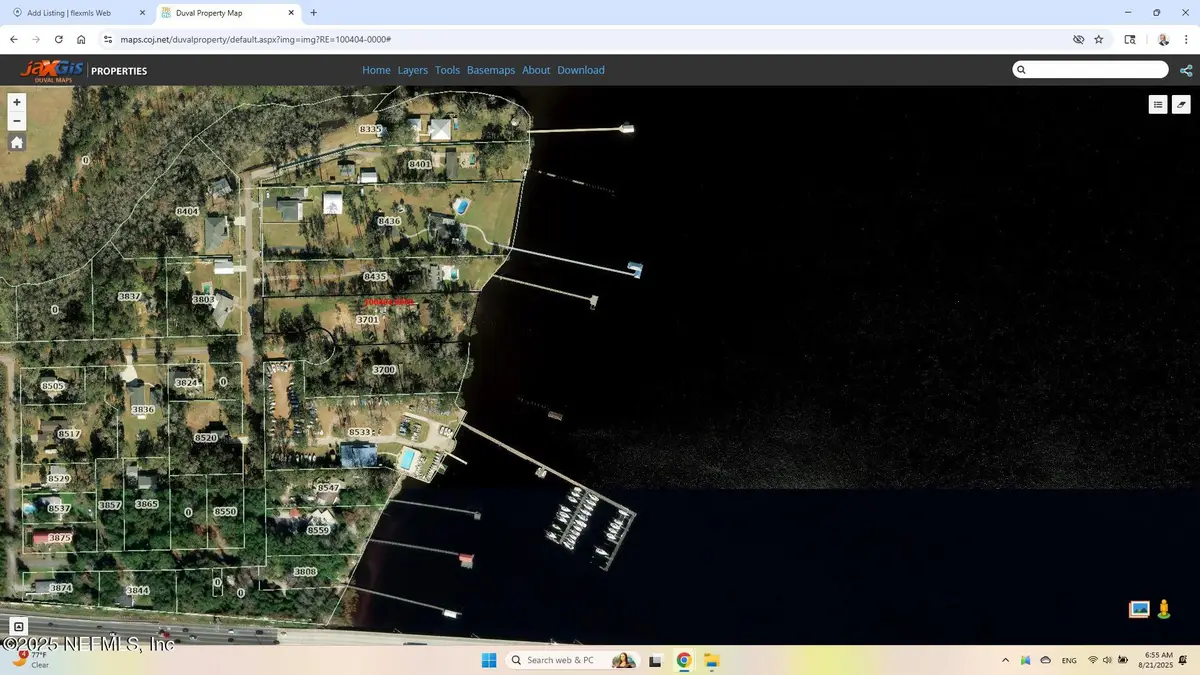Activate the pegman street view figure
This screenshot has height=675, width=1200.
click(1164, 608)
